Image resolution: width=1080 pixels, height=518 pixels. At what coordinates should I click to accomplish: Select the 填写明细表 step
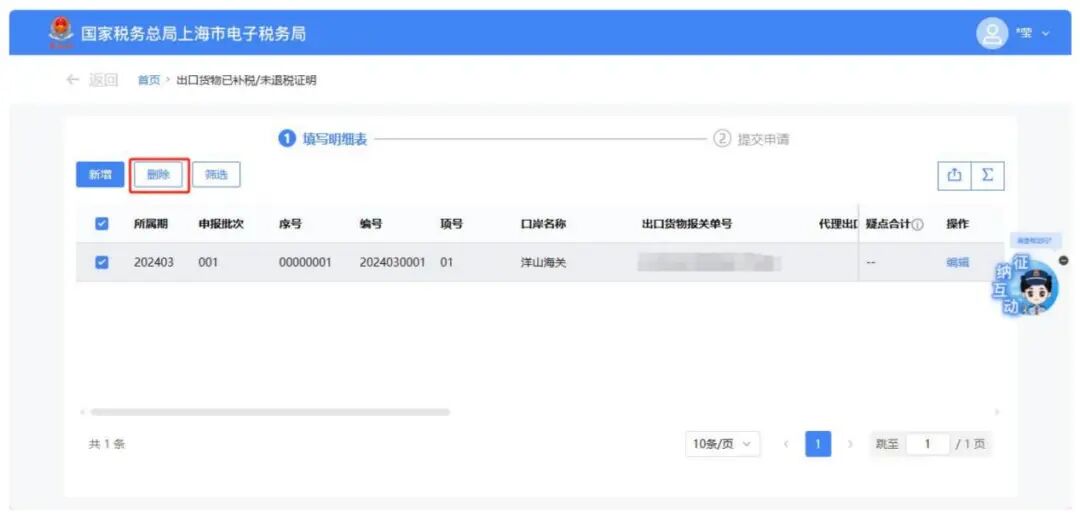point(323,140)
